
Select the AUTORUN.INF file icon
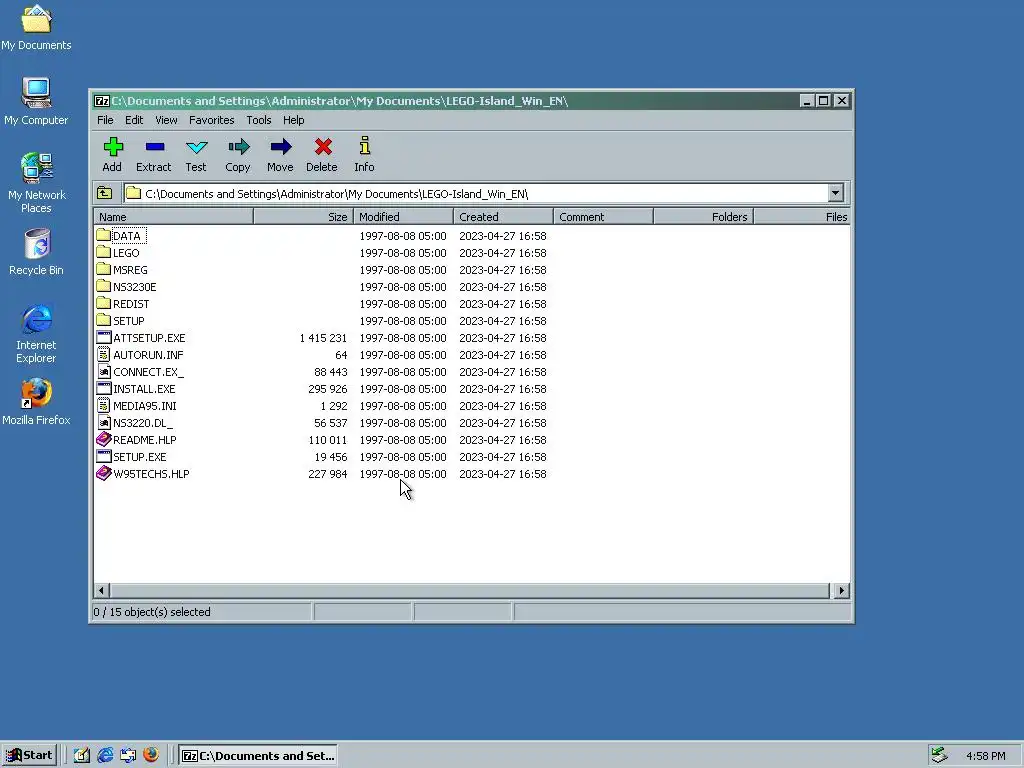click(103, 354)
